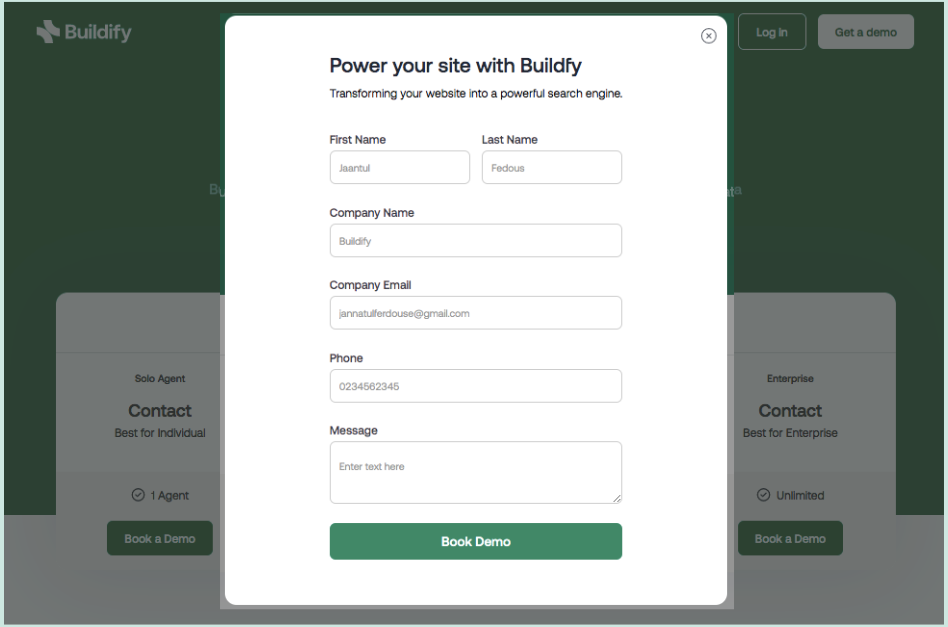Click the circled X close icon on modal

point(709,36)
